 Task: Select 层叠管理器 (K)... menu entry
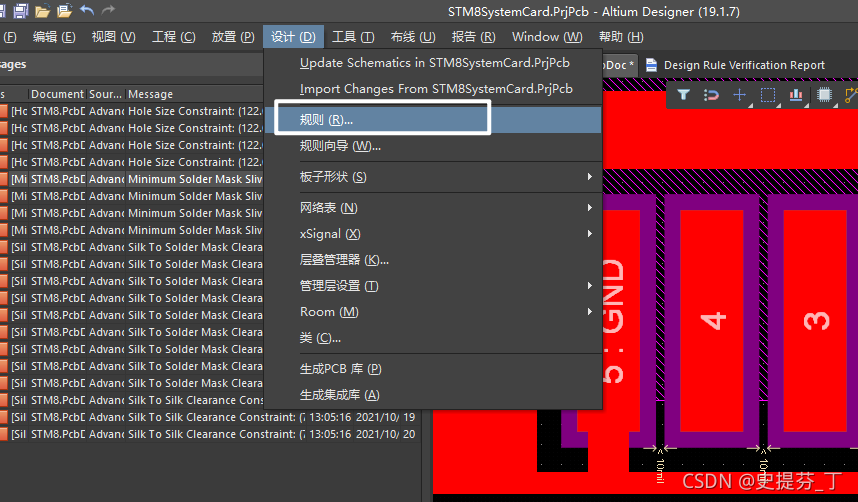(x=433, y=260)
